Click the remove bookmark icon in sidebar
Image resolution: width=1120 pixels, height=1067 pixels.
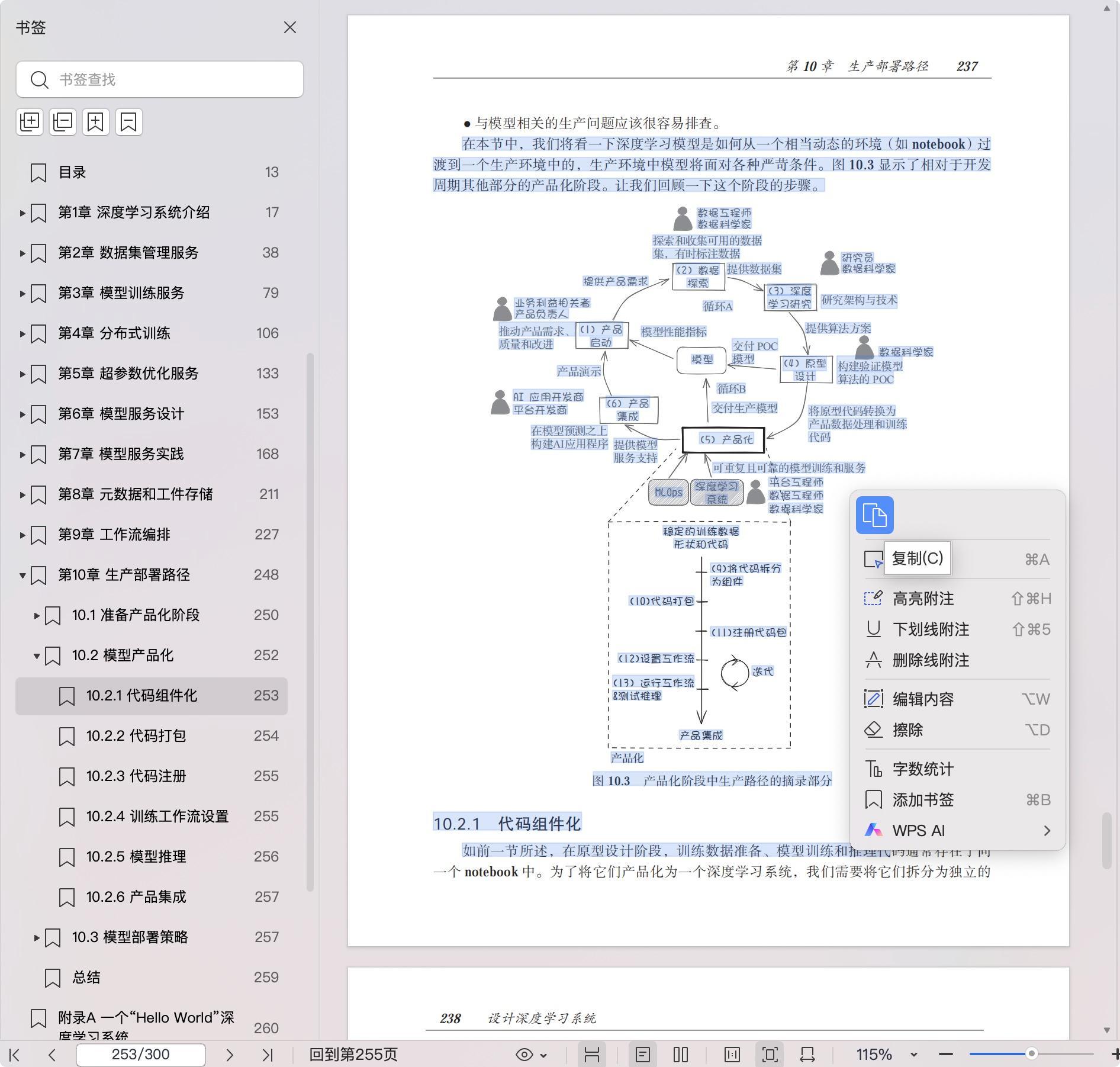pyautogui.click(x=128, y=122)
